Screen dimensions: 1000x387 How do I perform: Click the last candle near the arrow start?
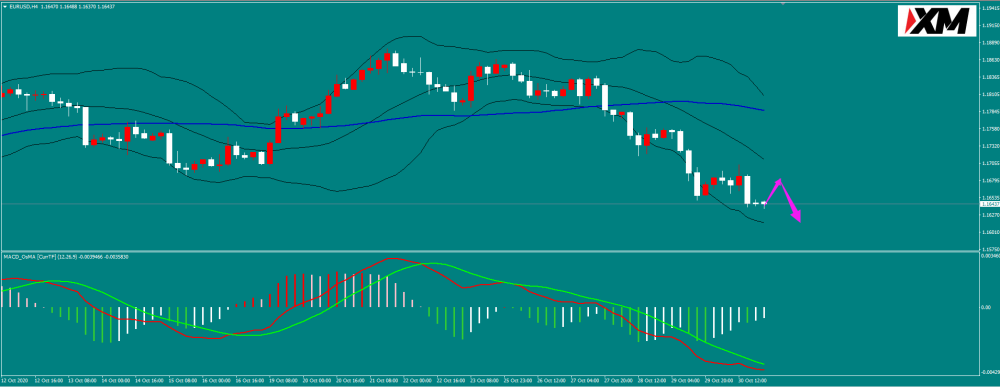click(764, 203)
